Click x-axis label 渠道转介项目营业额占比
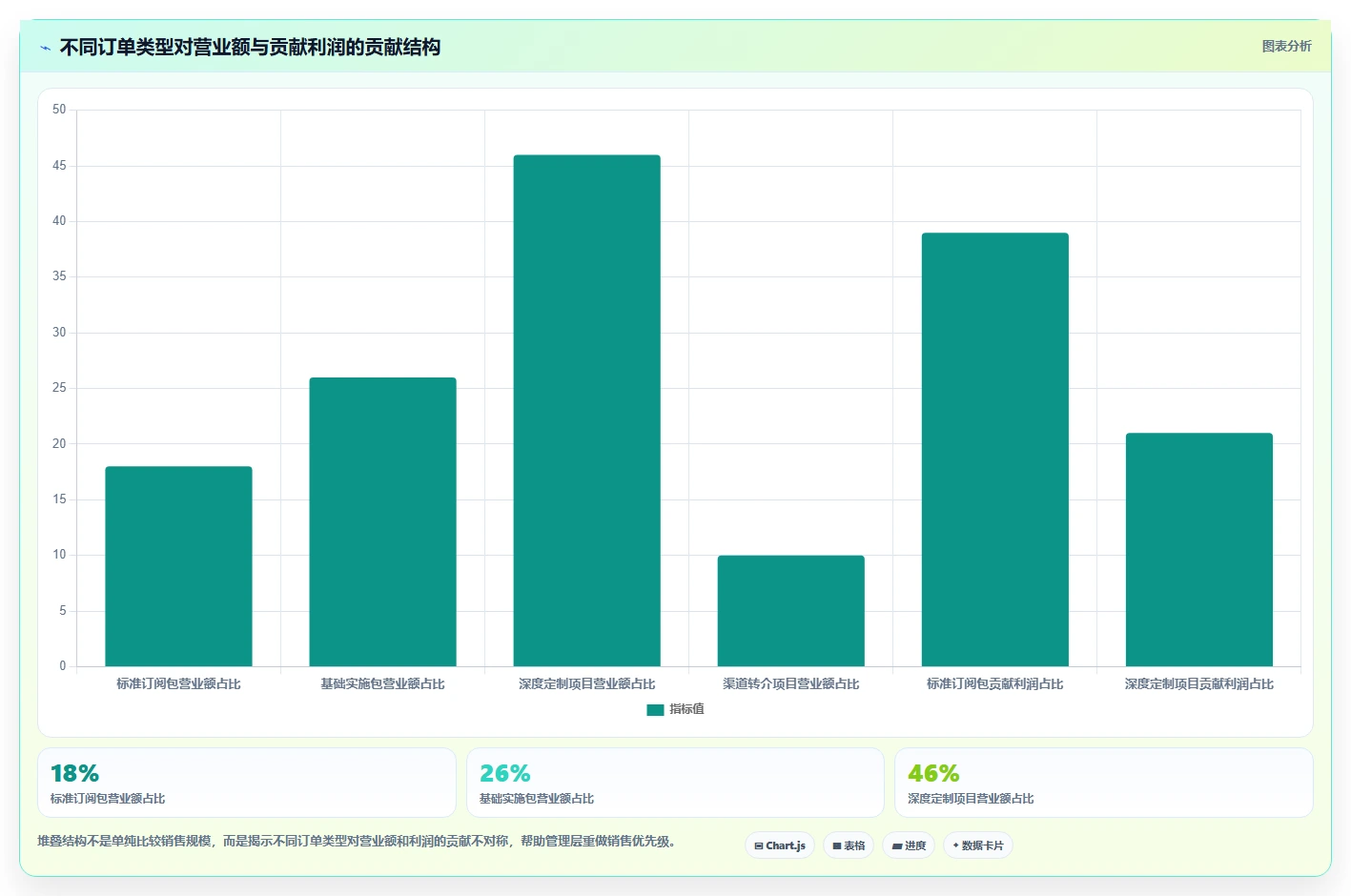1351x896 pixels. click(x=790, y=684)
